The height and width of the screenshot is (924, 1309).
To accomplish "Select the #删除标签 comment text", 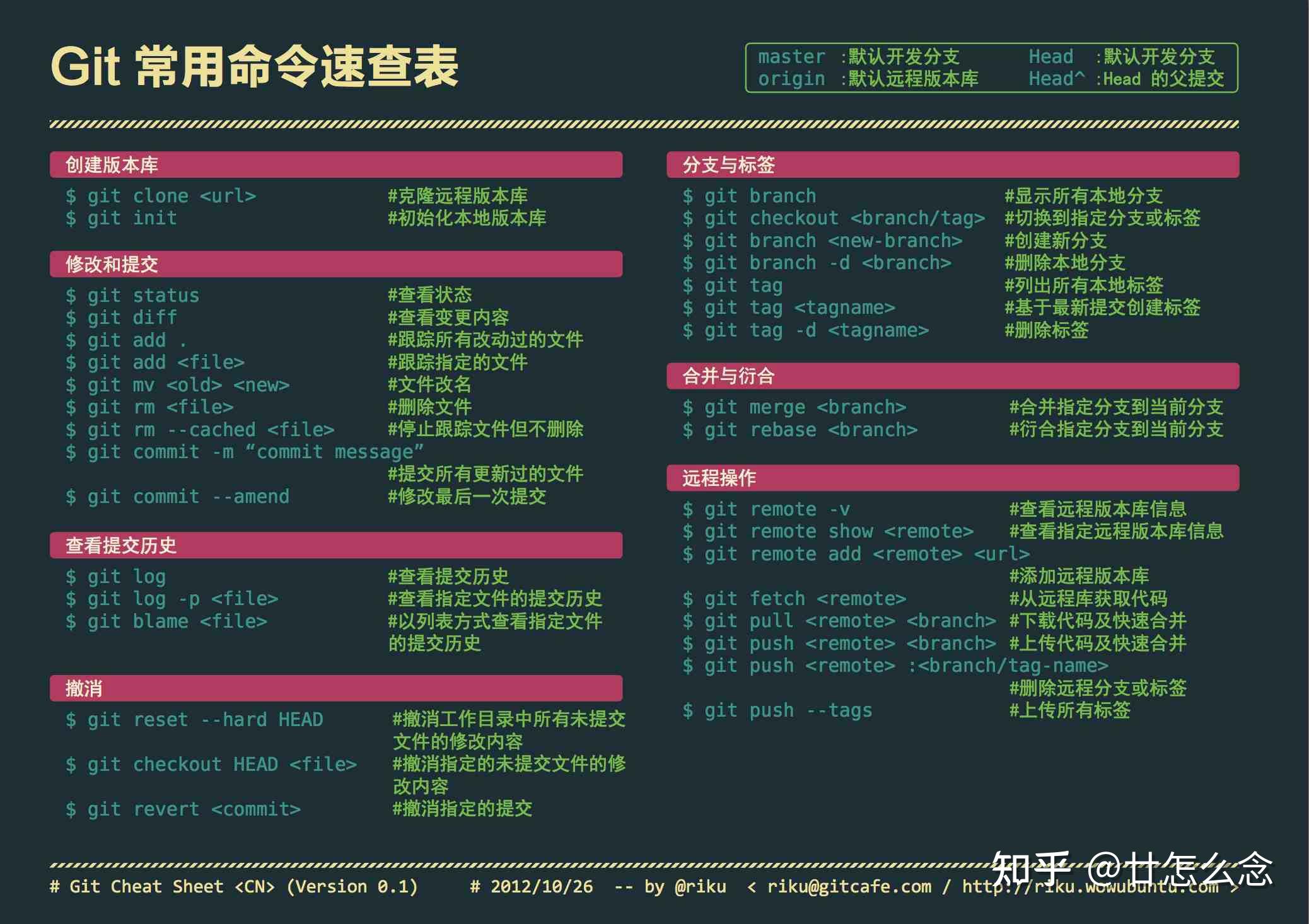I will coord(1047,330).
